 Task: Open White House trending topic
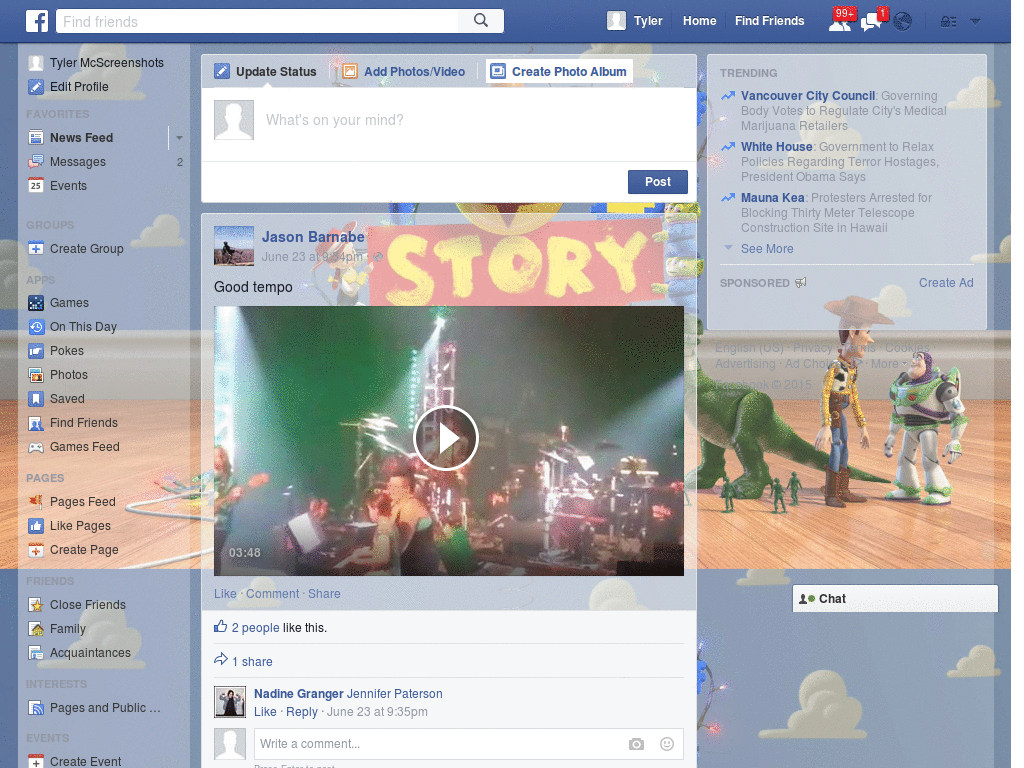(x=776, y=147)
